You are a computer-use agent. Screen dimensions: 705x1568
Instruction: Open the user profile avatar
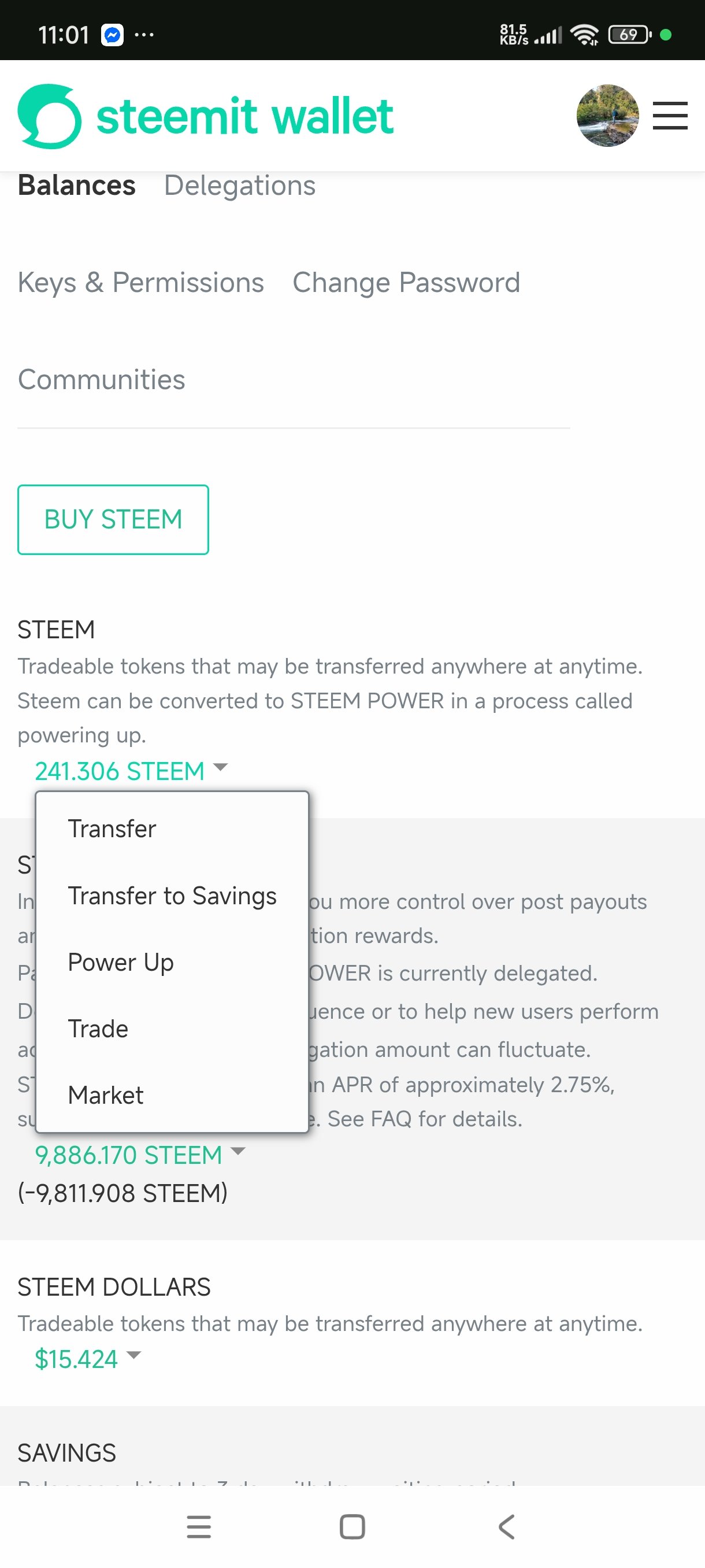click(607, 116)
